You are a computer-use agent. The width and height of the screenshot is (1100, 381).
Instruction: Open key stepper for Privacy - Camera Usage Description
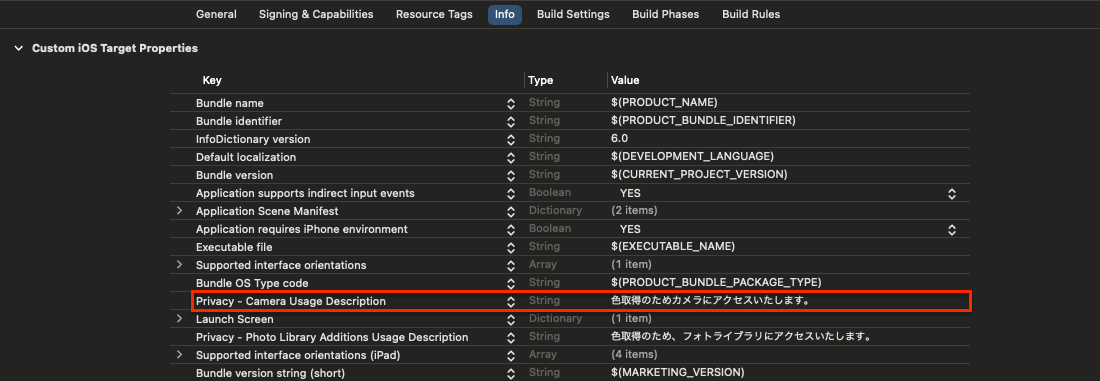click(511, 301)
